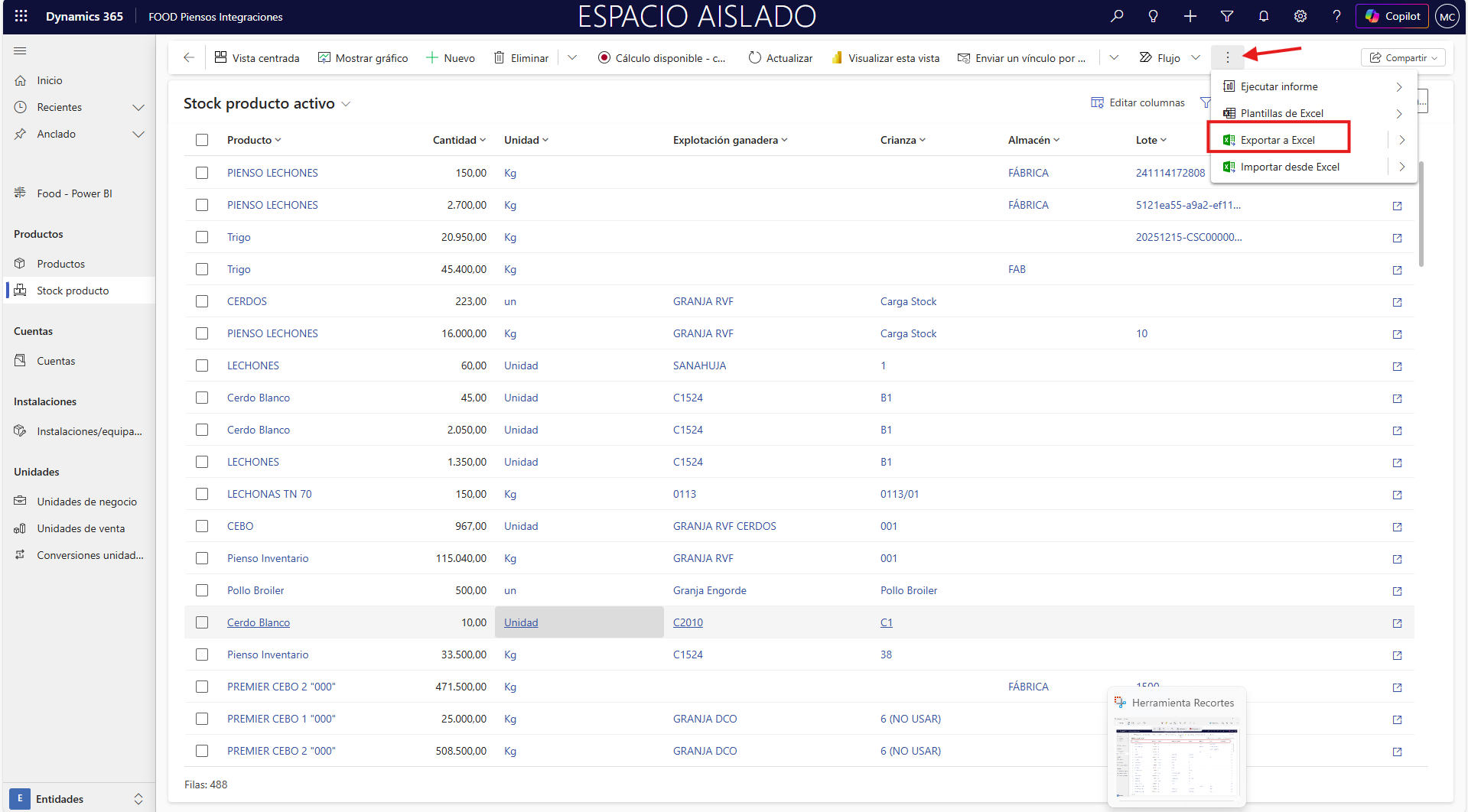This screenshot has width=1468, height=812.
Task: Open the settings gear icon
Action: [1300, 16]
